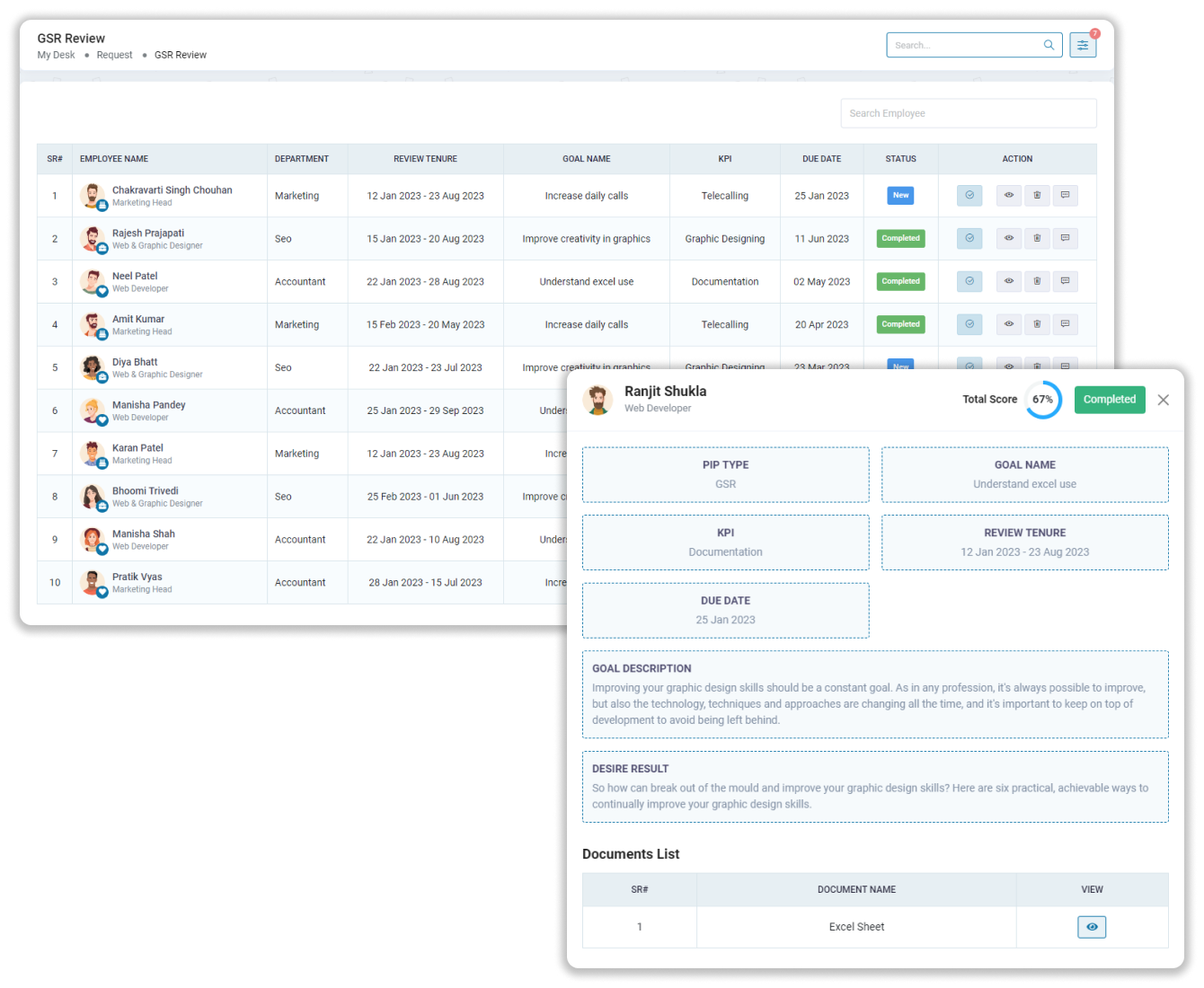Screen dimensions: 1204x988
Task: Click employee name Pratik Vyas
Action: tap(137, 576)
